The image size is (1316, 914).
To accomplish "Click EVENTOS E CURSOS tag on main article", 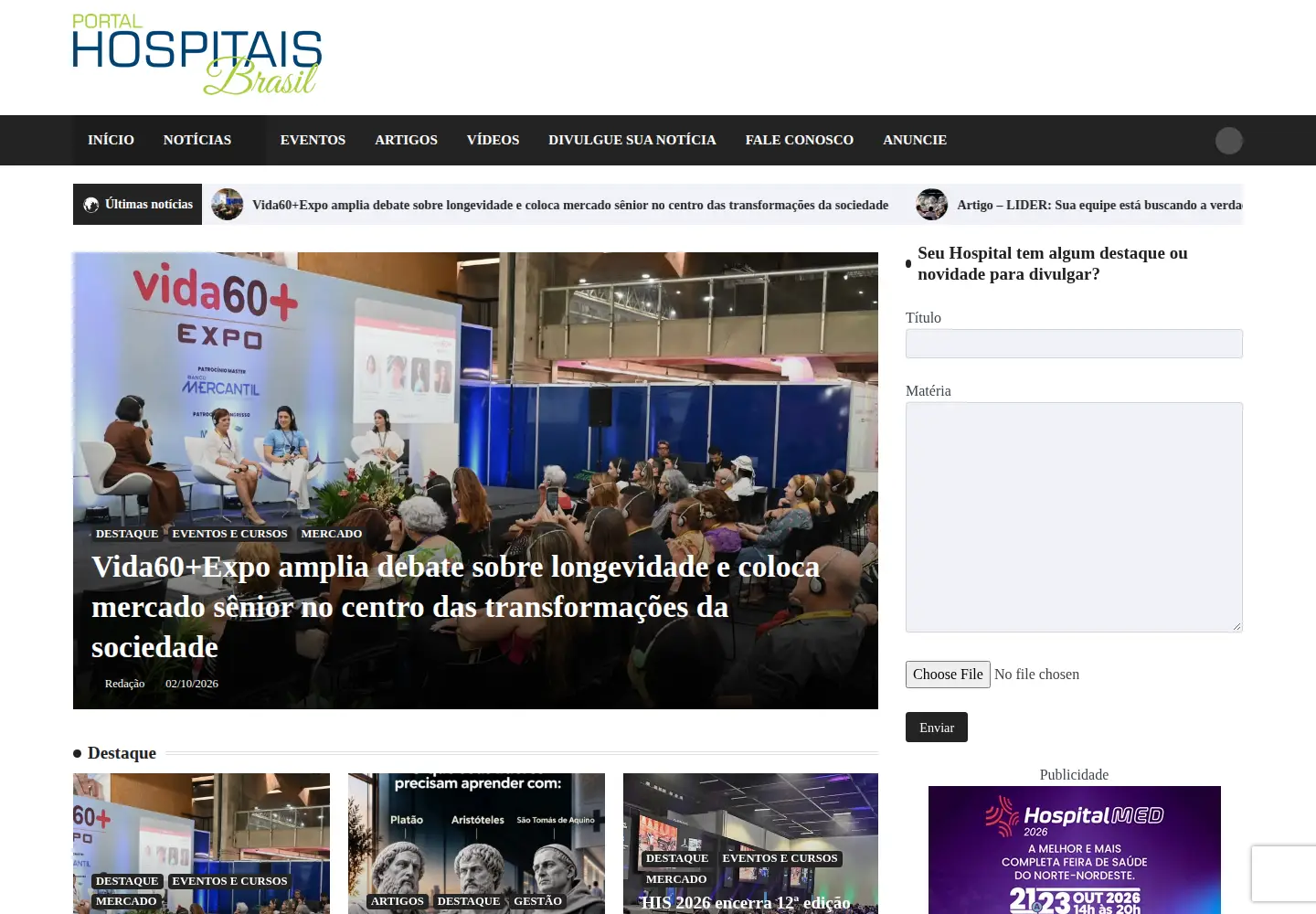I will [x=229, y=534].
